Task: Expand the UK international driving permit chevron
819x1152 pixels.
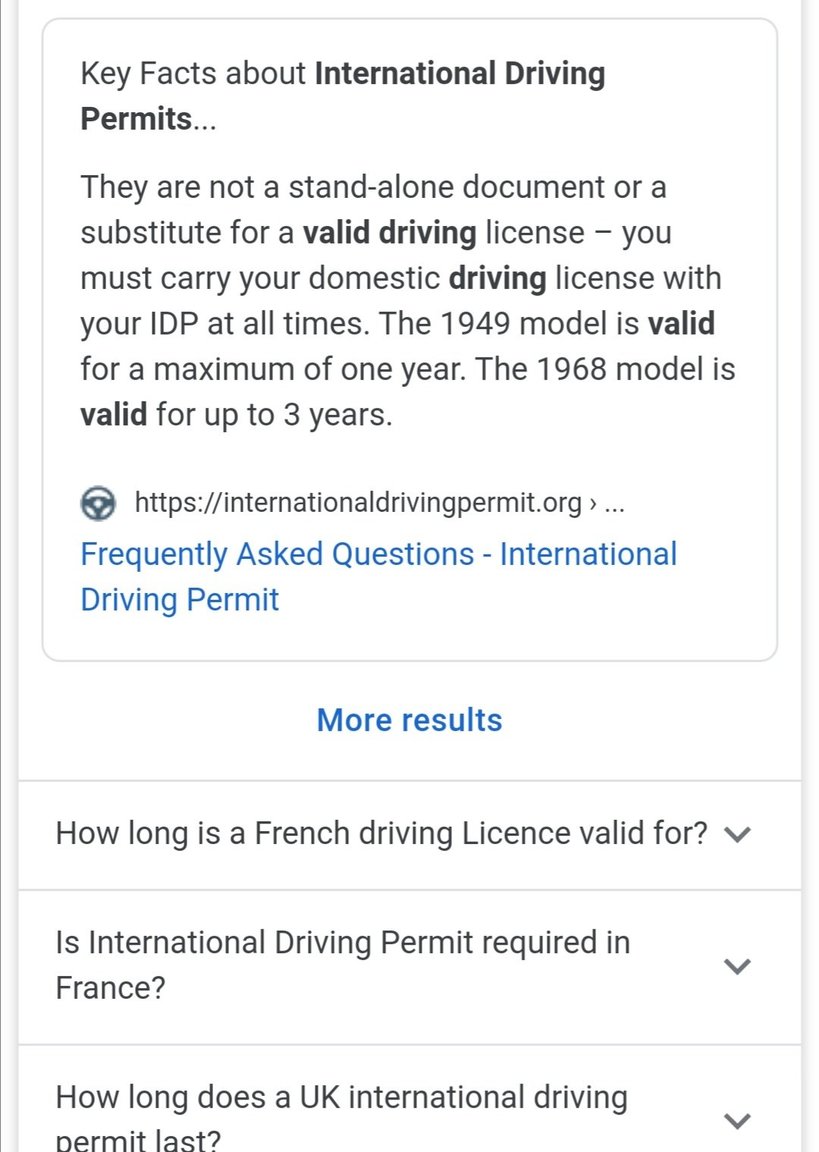Action: coord(737,1120)
